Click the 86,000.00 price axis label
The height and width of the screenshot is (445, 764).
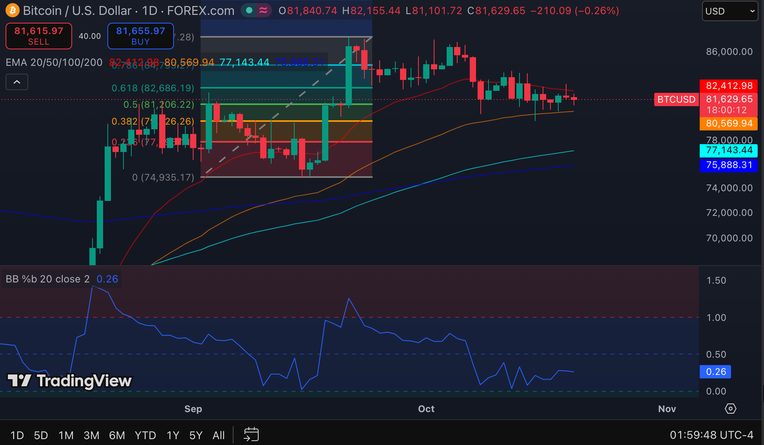click(x=729, y=52)
